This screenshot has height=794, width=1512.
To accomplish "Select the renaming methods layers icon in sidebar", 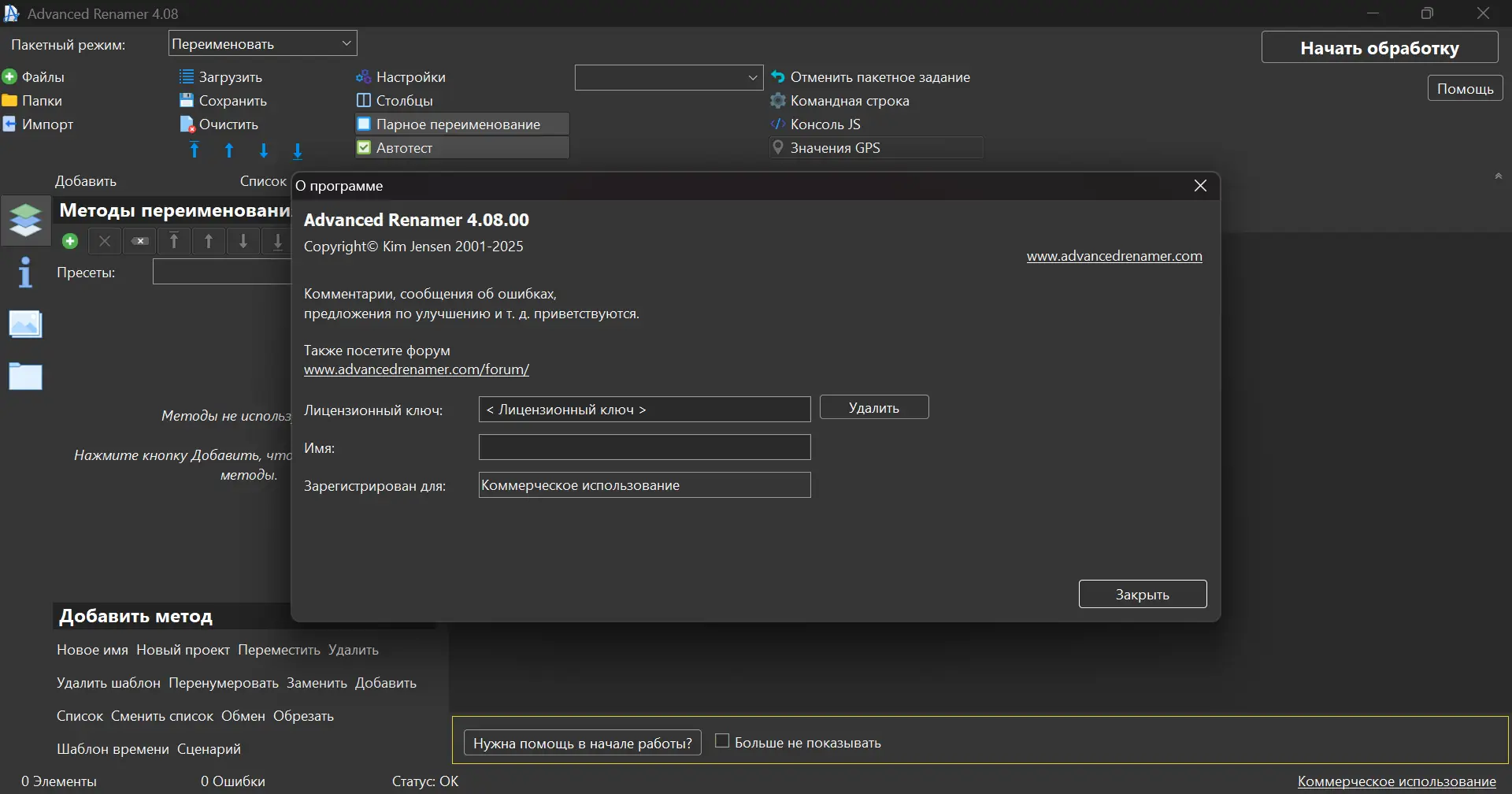I will [x=26, y=220].
